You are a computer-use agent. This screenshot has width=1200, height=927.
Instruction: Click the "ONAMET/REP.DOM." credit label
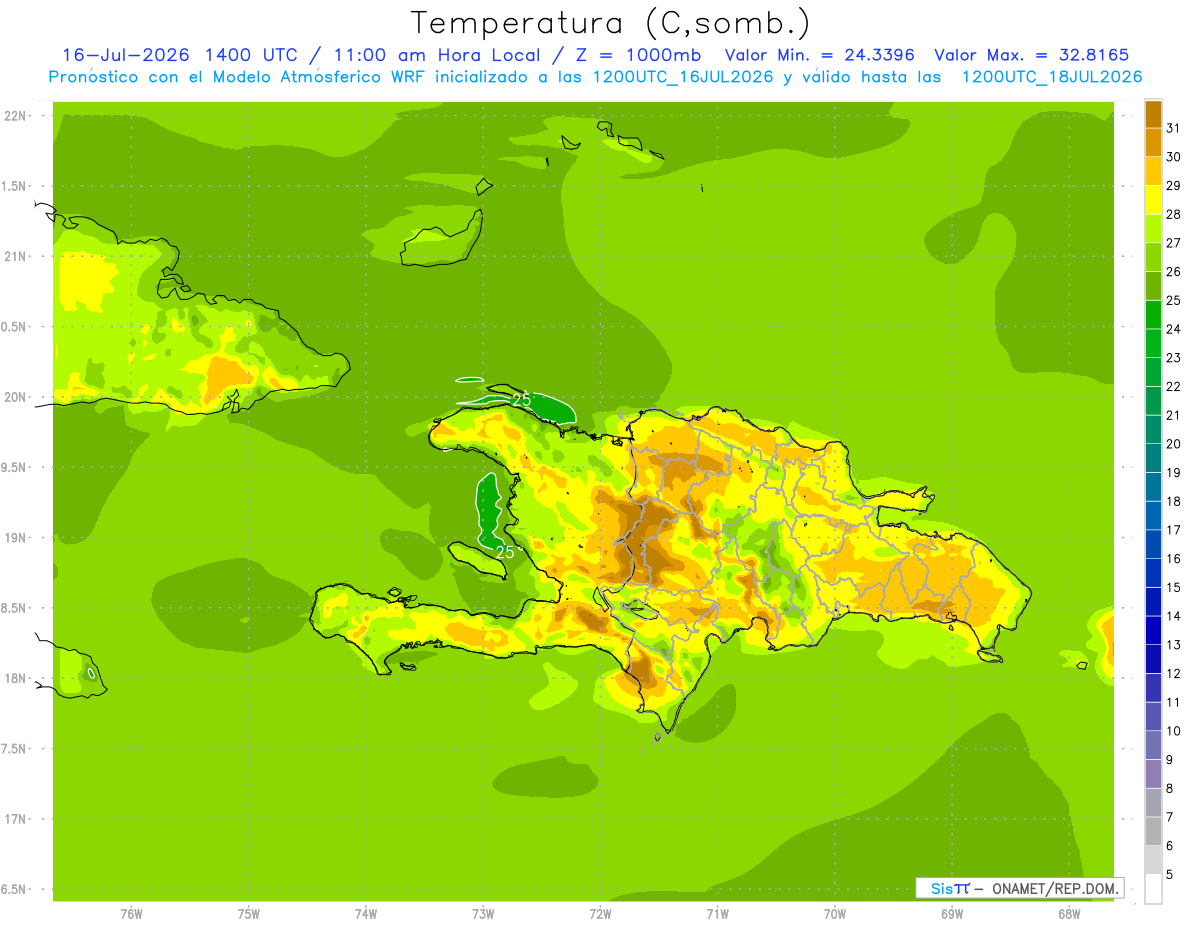[1056, 888]
